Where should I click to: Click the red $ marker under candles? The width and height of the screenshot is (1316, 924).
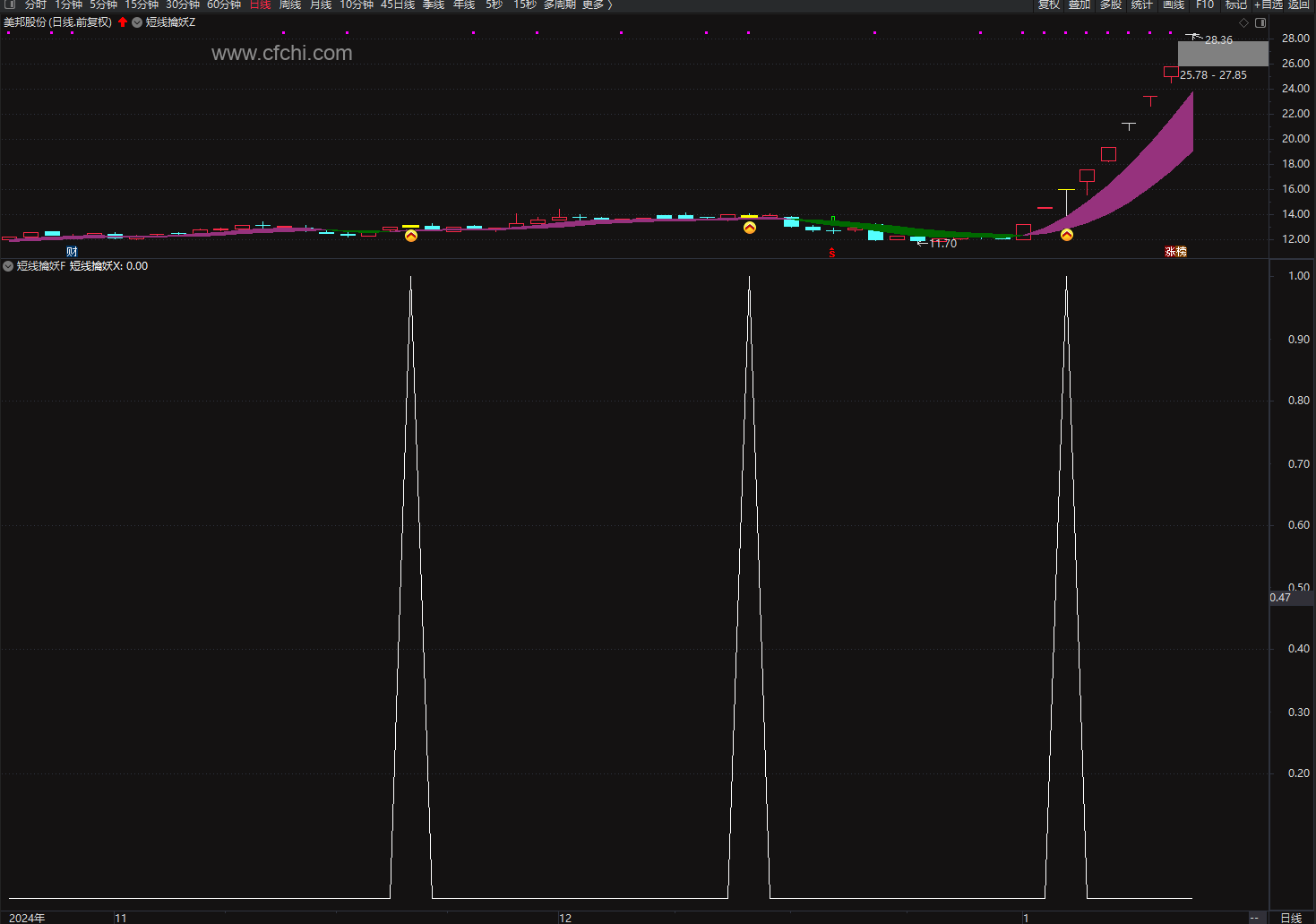(832, 254)
